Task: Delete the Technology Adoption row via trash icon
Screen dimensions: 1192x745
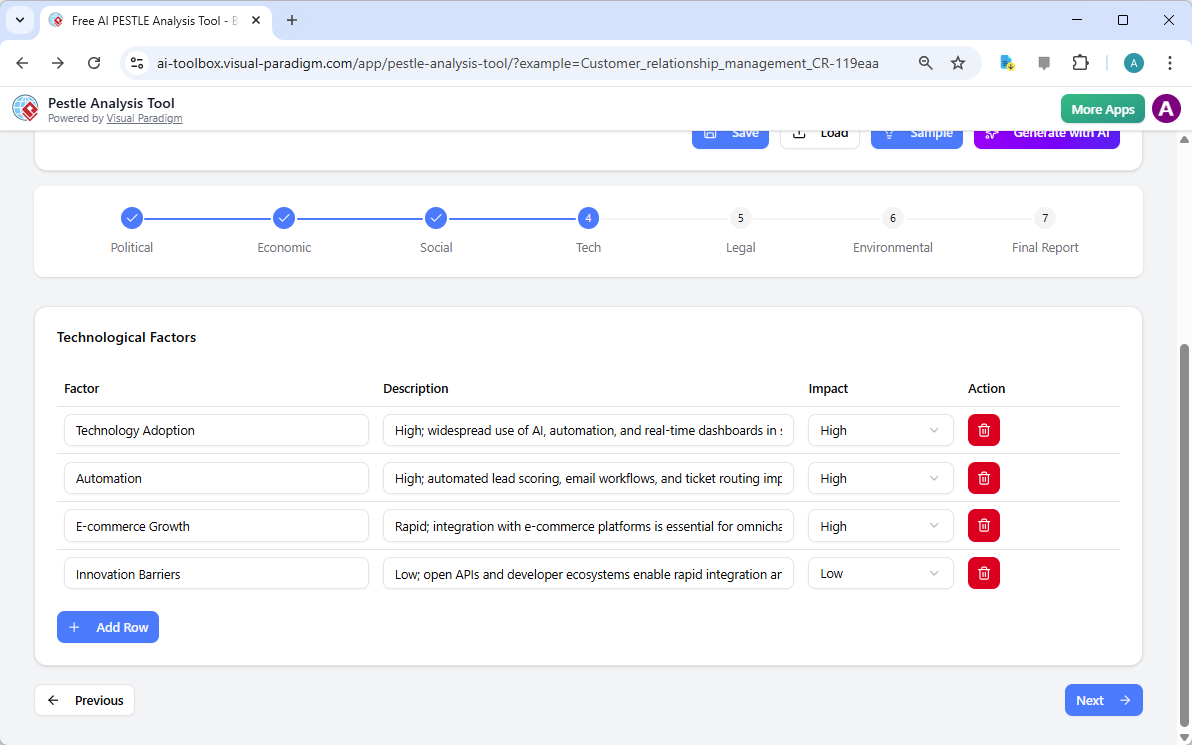Action: coord(983,430)
